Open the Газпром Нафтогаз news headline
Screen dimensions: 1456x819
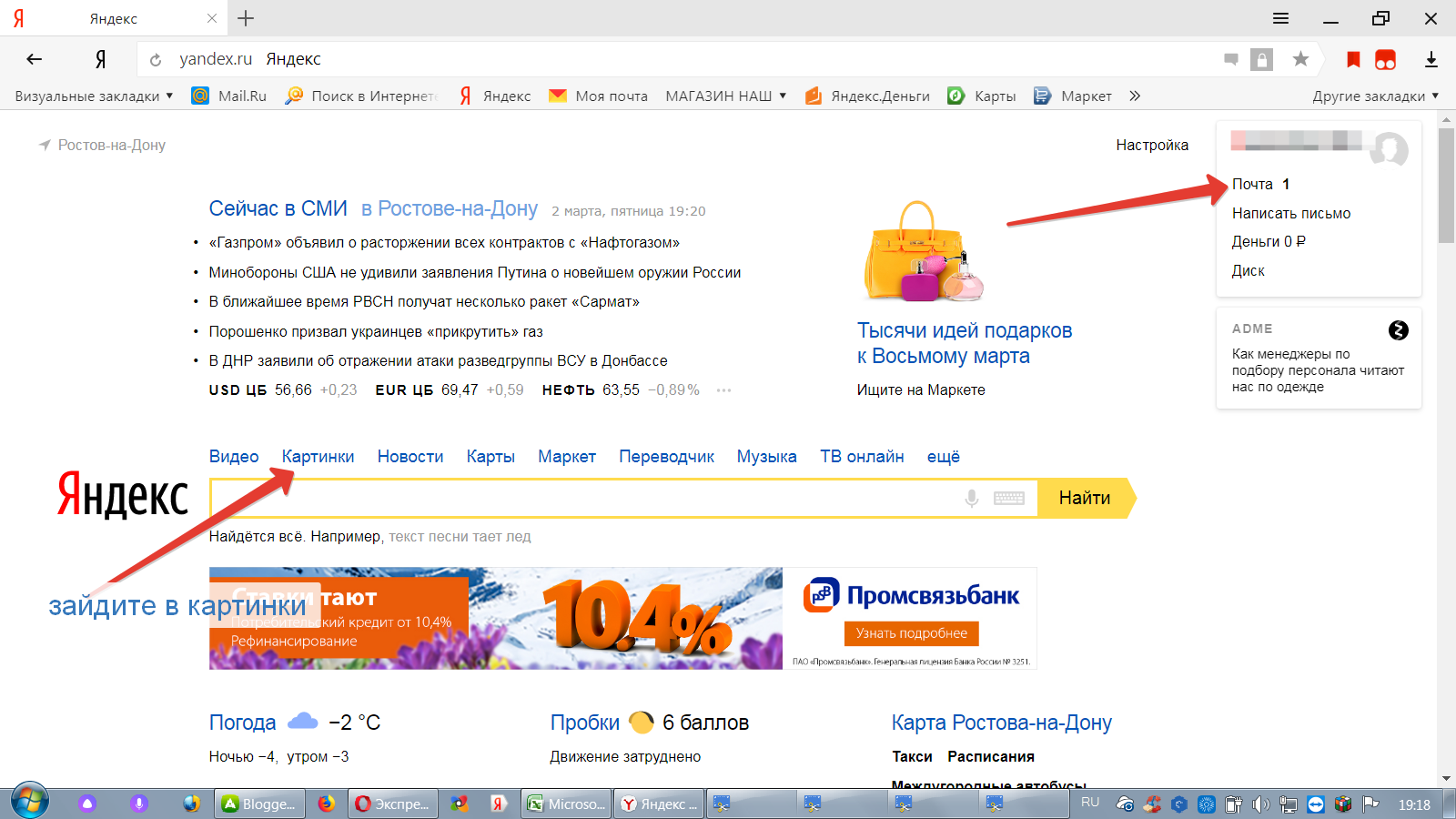click(444, 242)
